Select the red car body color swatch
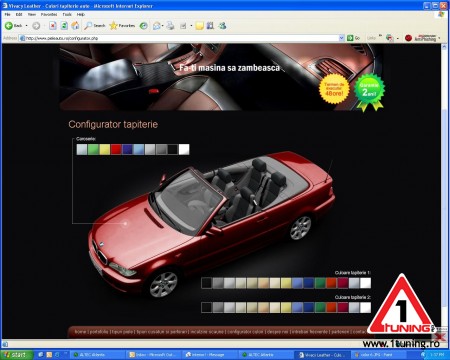The width and height of the screenshot is (450, 360). (x=116, y=149)
